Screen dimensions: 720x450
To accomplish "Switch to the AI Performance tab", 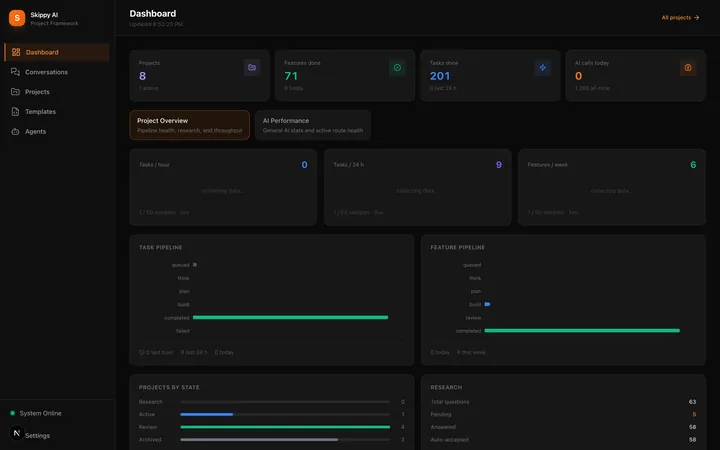I will click(313, 125).
